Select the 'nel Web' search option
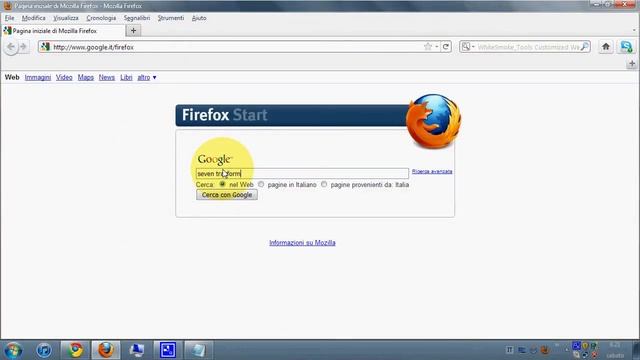This screenshot has width=640, height=360. [x=222, y=184]
